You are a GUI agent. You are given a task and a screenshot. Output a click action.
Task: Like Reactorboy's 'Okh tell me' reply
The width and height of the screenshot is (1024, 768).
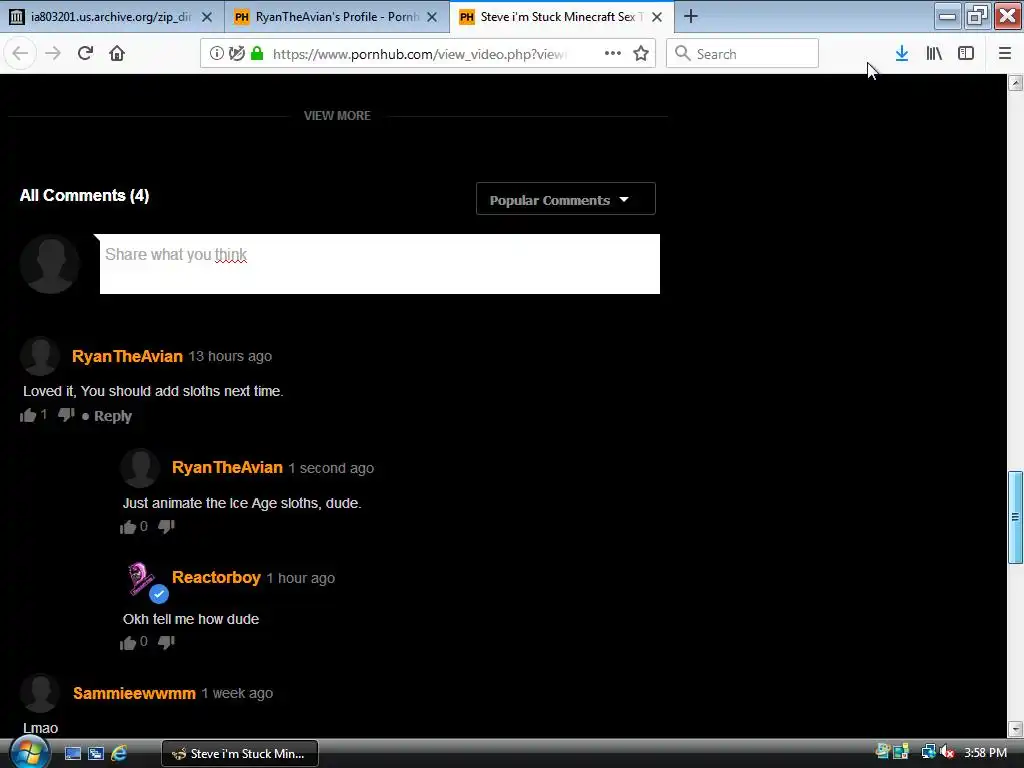[128, 643]
